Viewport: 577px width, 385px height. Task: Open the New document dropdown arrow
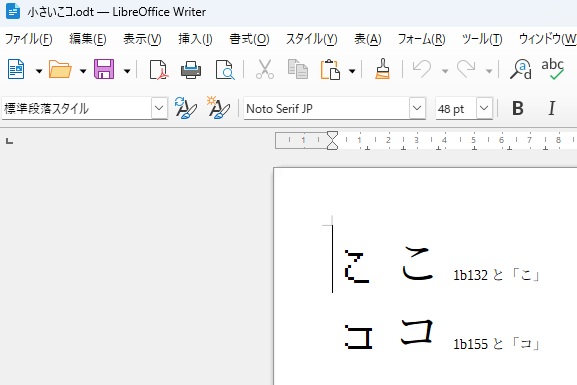click(x=39, y=71)
